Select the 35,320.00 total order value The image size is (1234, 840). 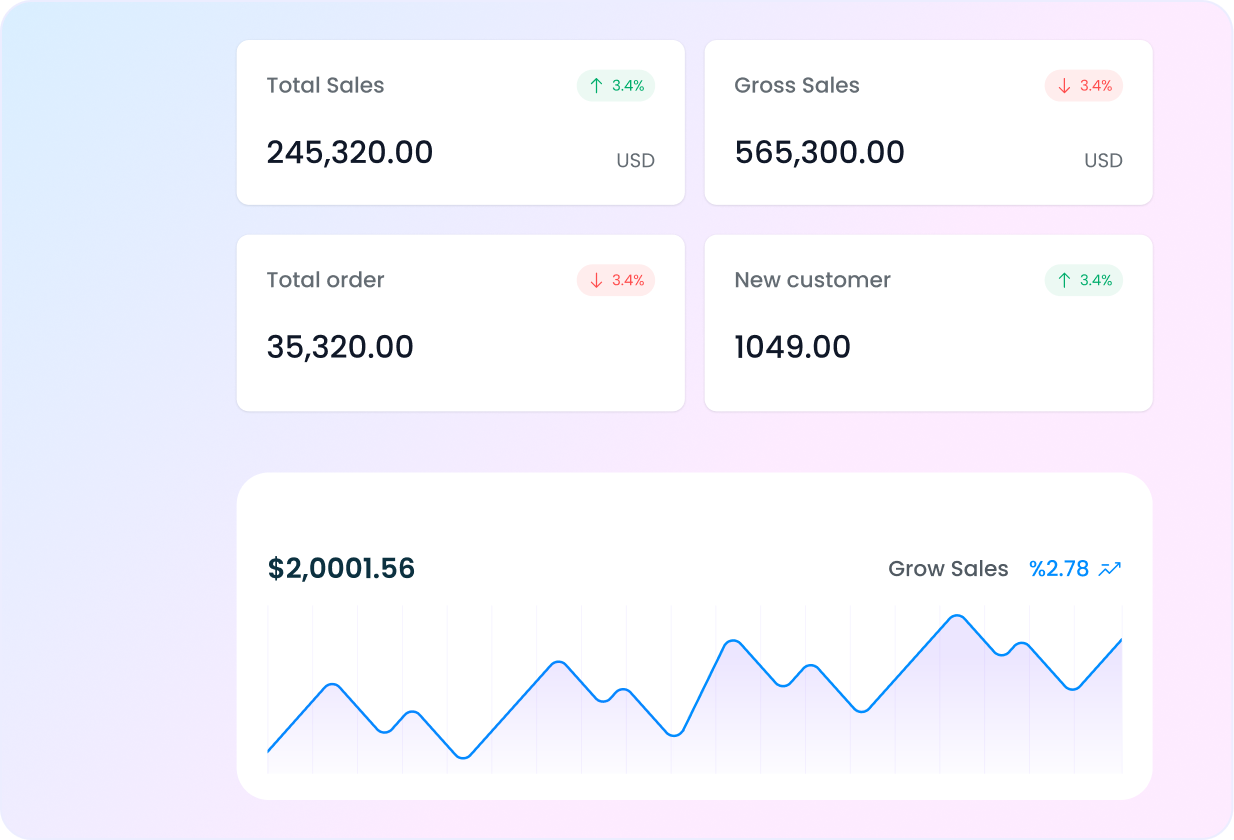[340, 348]
